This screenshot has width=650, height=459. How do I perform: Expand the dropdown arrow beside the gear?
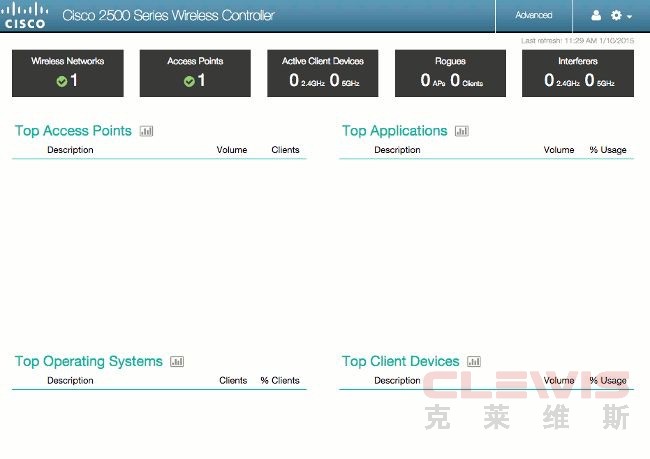click(x=630, y=17)
